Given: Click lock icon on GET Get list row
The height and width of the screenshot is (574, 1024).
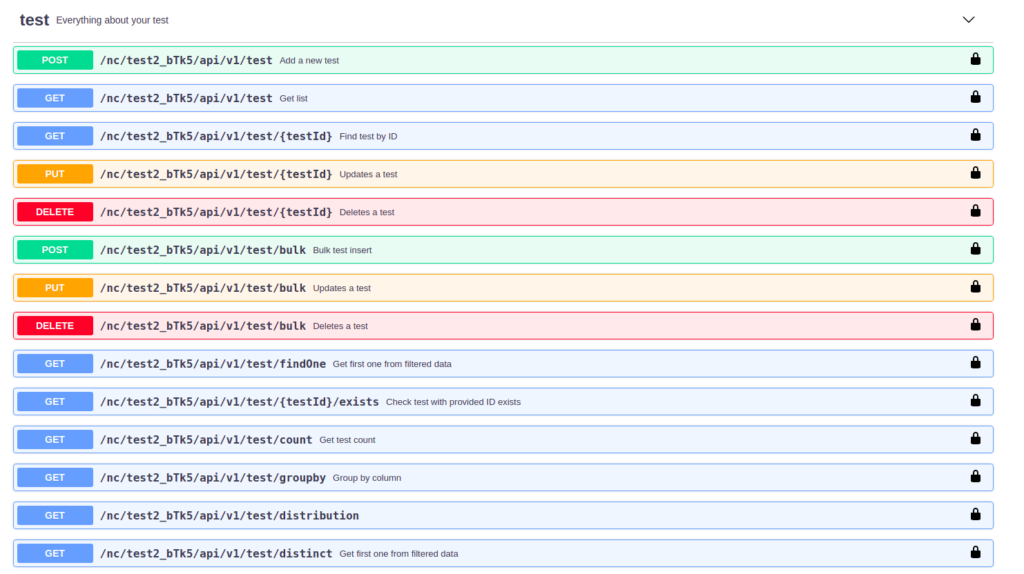Looking at the screenshot, I should [x=975, y=97].
